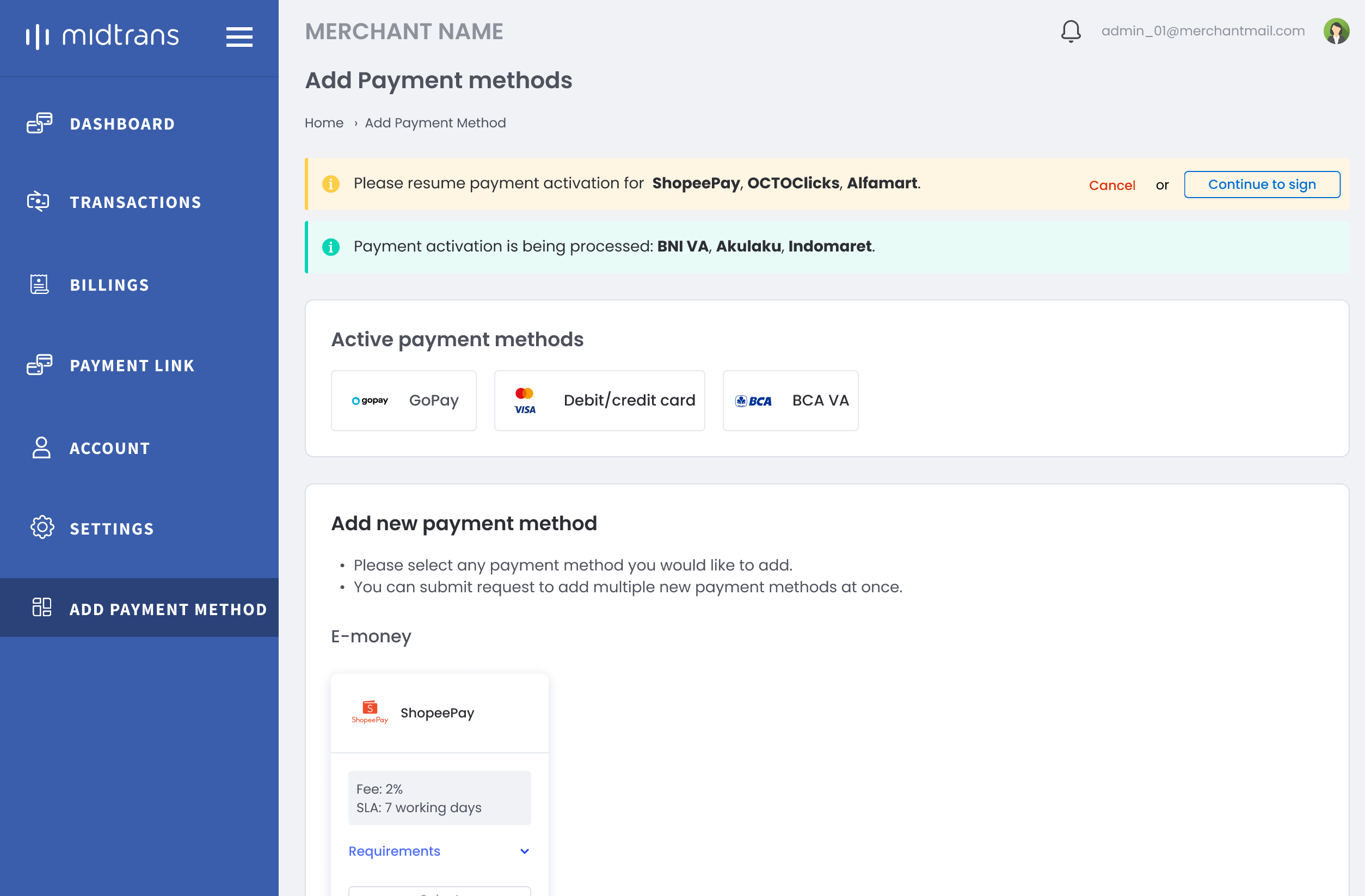The image size is (1365, 896).
Task: Click the ShopeePay card title
Action: click(437, 713)
